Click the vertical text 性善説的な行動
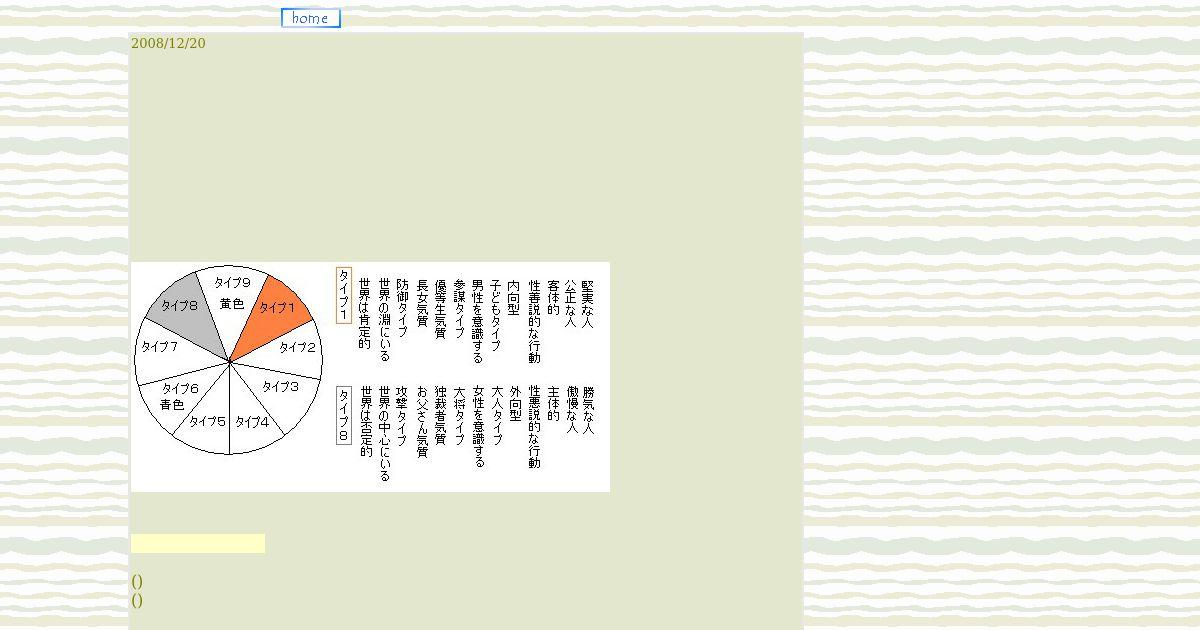The image size is (1200, 630). coord(534,320)
